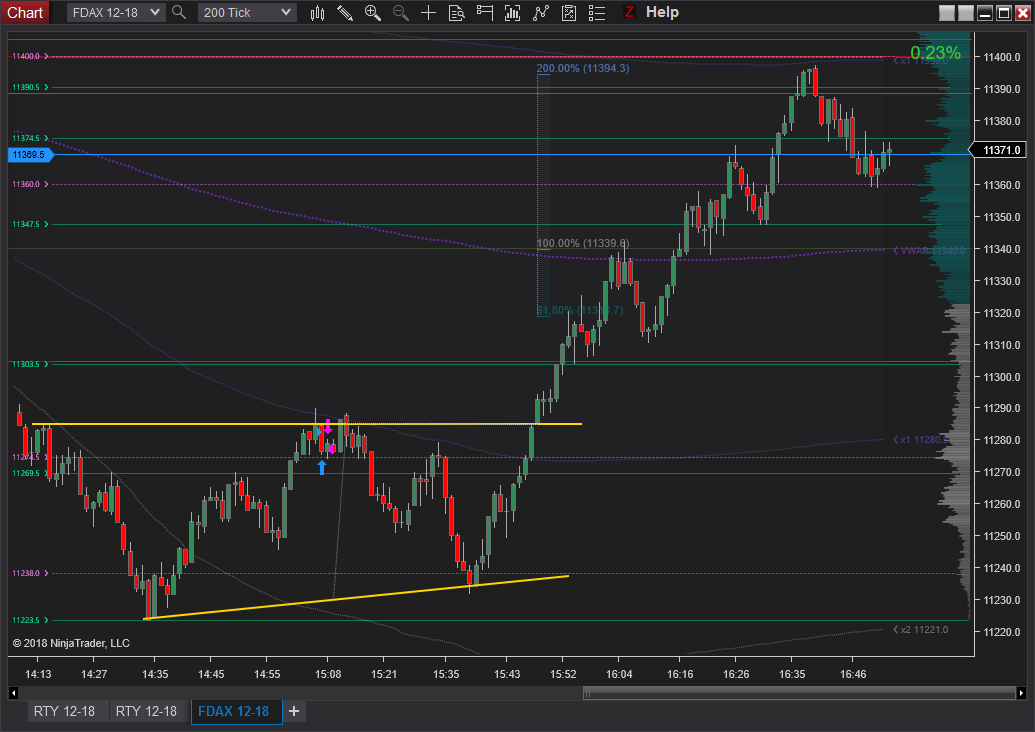Screen dimensions: 1035x732
Task: Toggle the crosshair cursor tool
Action: point(428,13)
